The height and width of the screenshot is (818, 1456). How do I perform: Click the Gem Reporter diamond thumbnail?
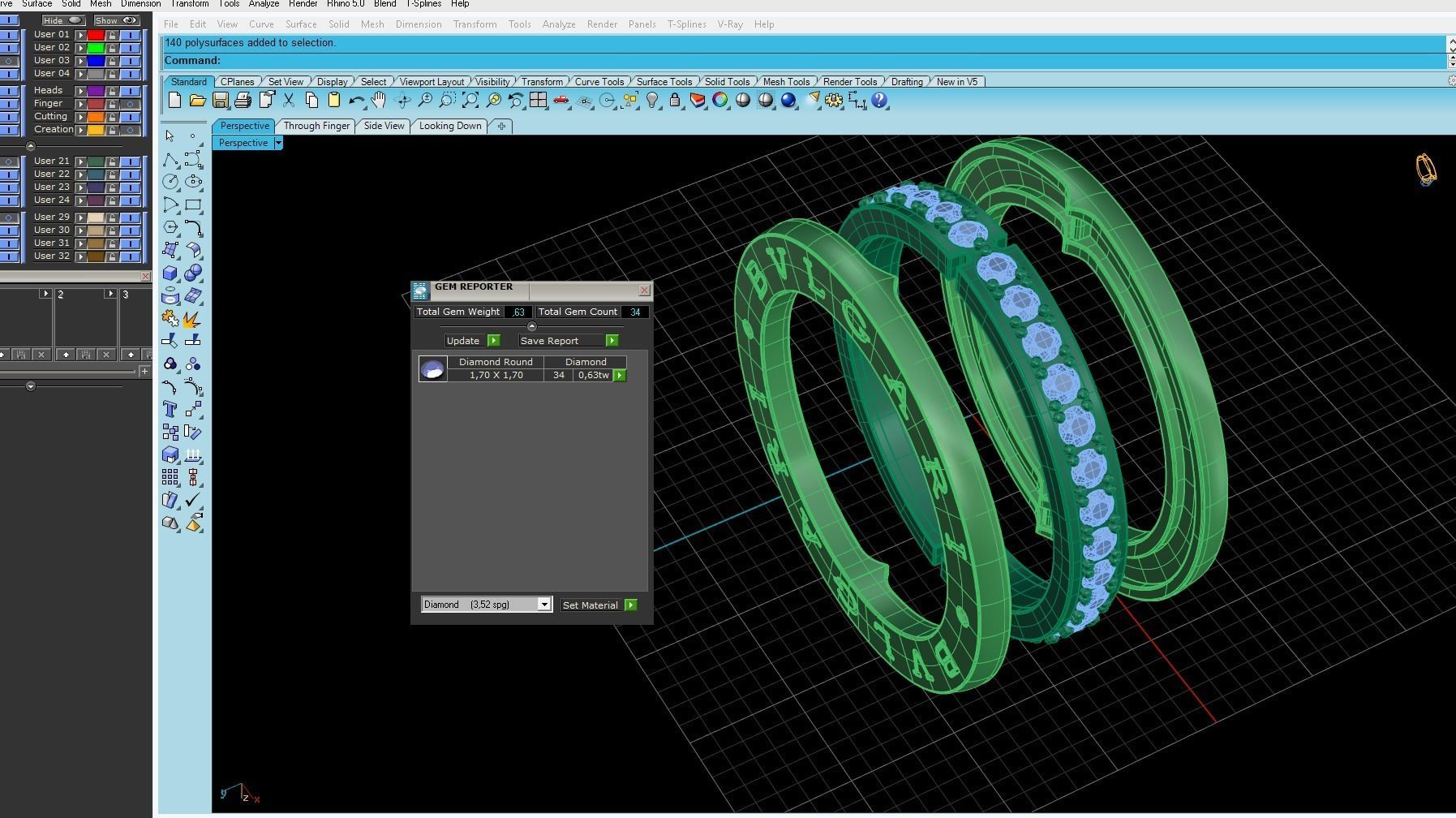pyautogui.click(x=432, y=369)
